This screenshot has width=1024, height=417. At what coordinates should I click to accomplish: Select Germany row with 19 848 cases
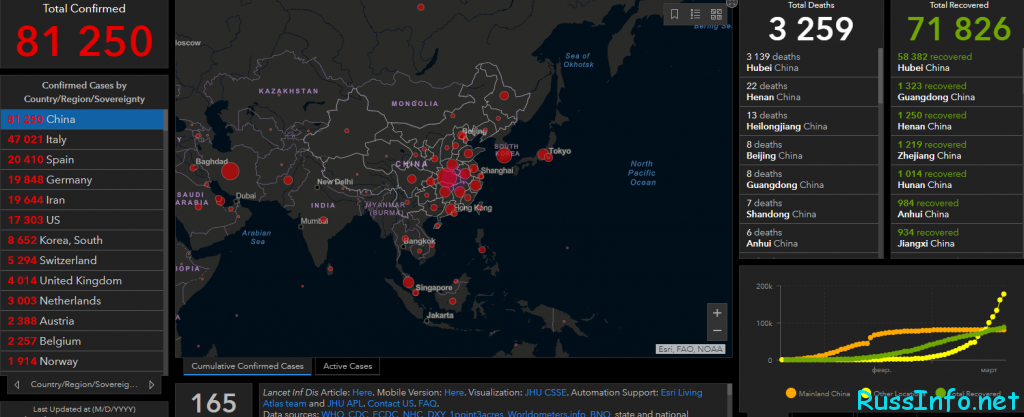[x=82, y=180]
